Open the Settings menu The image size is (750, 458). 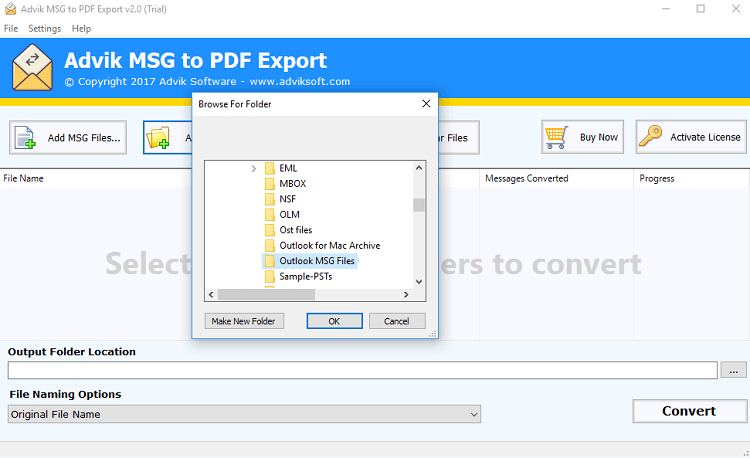[44, 29]
